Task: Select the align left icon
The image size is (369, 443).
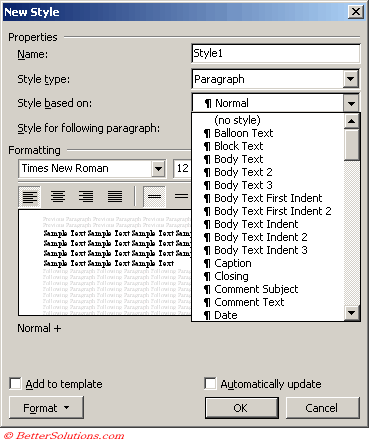Action: point(30,197)
